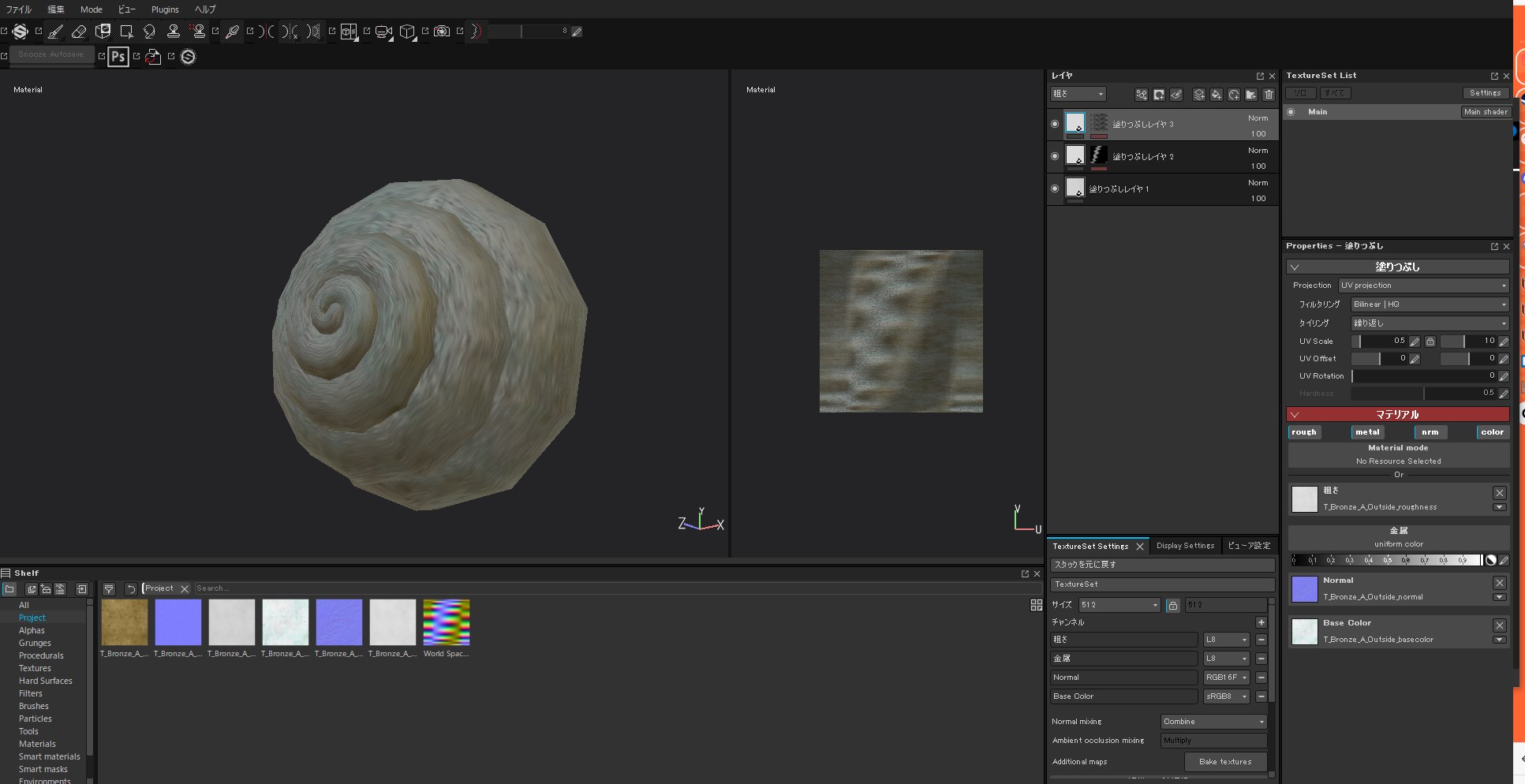Select the Projection tool
The width and height of the screenshot is (1525, 784).
point(103,32)
